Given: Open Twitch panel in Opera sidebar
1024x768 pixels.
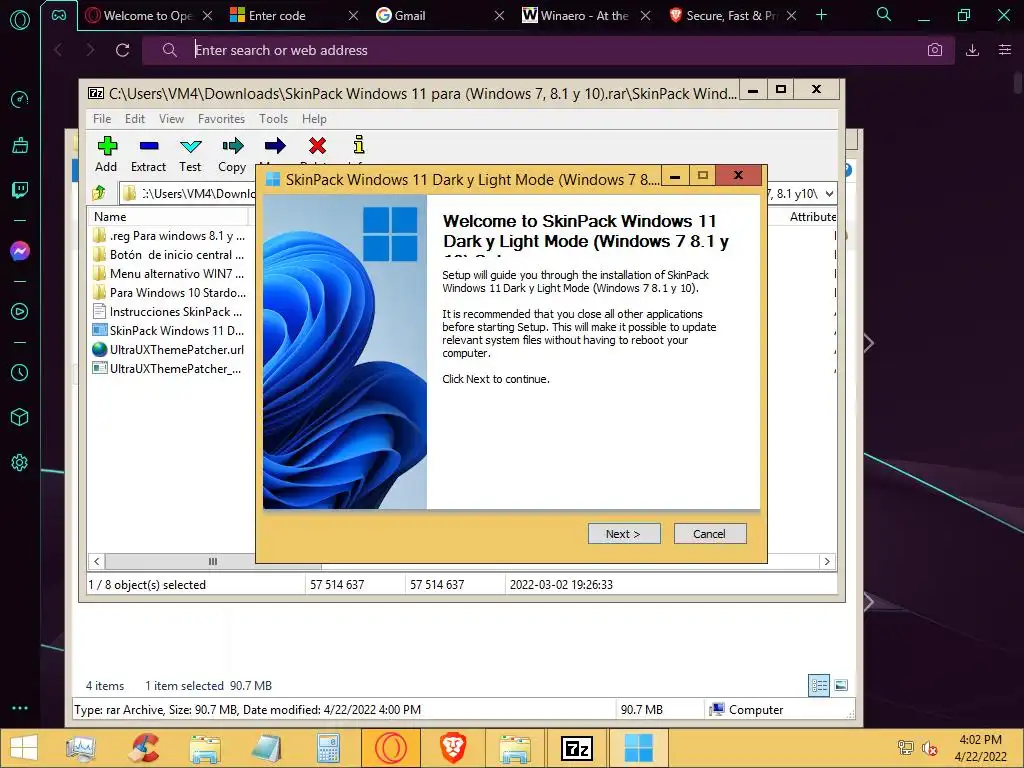Looking at the screenshot, I should (x=20, y=190).
